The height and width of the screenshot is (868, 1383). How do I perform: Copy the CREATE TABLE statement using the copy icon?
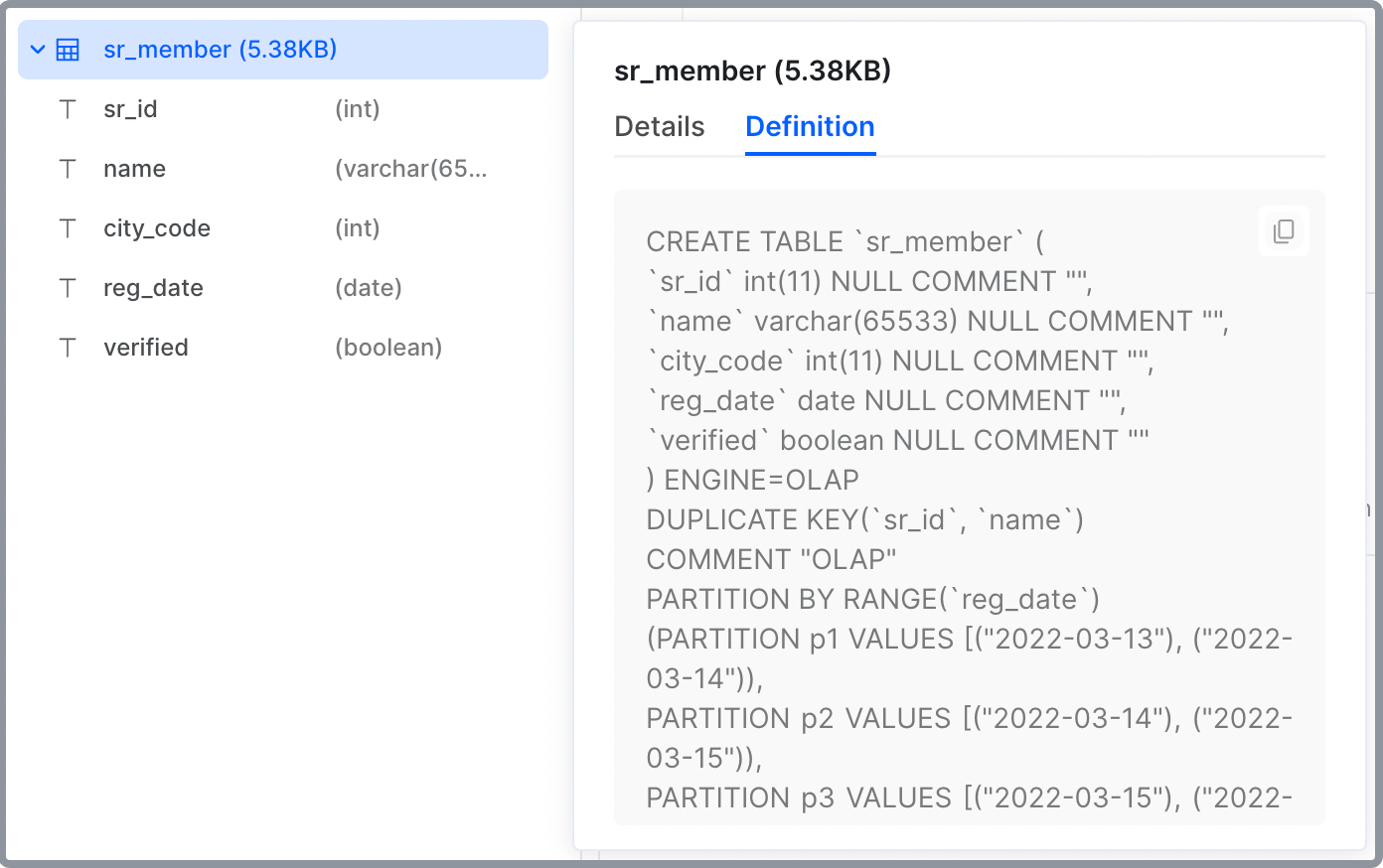pos(1283,230)
